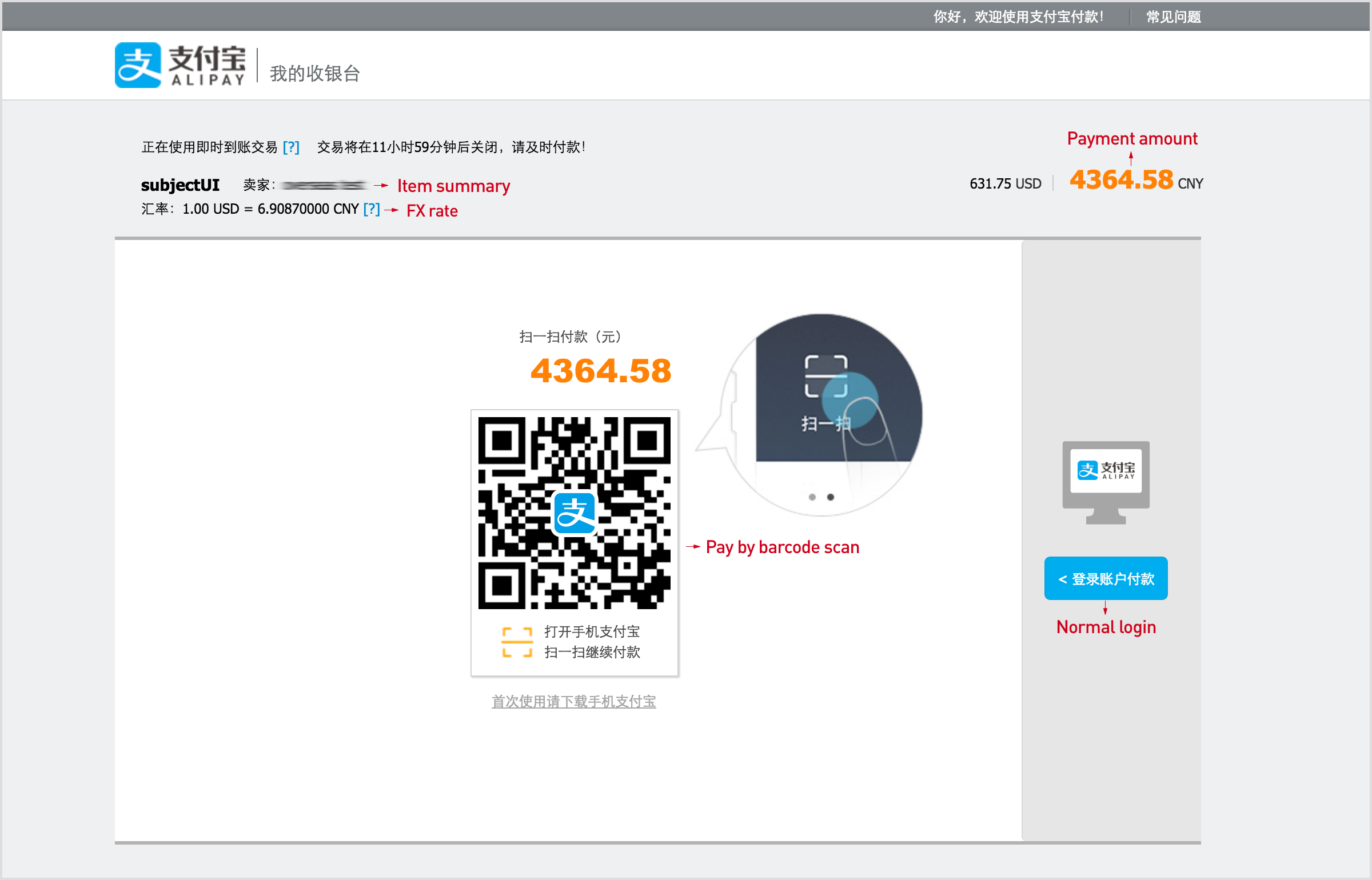
Task: Click the first carousel dot under illustration
Action: (x=812, y=497)
